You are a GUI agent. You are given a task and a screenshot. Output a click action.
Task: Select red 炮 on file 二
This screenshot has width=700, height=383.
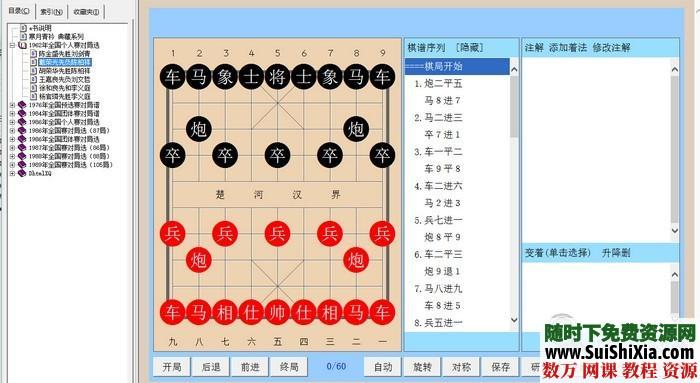(x=356, y=260)
